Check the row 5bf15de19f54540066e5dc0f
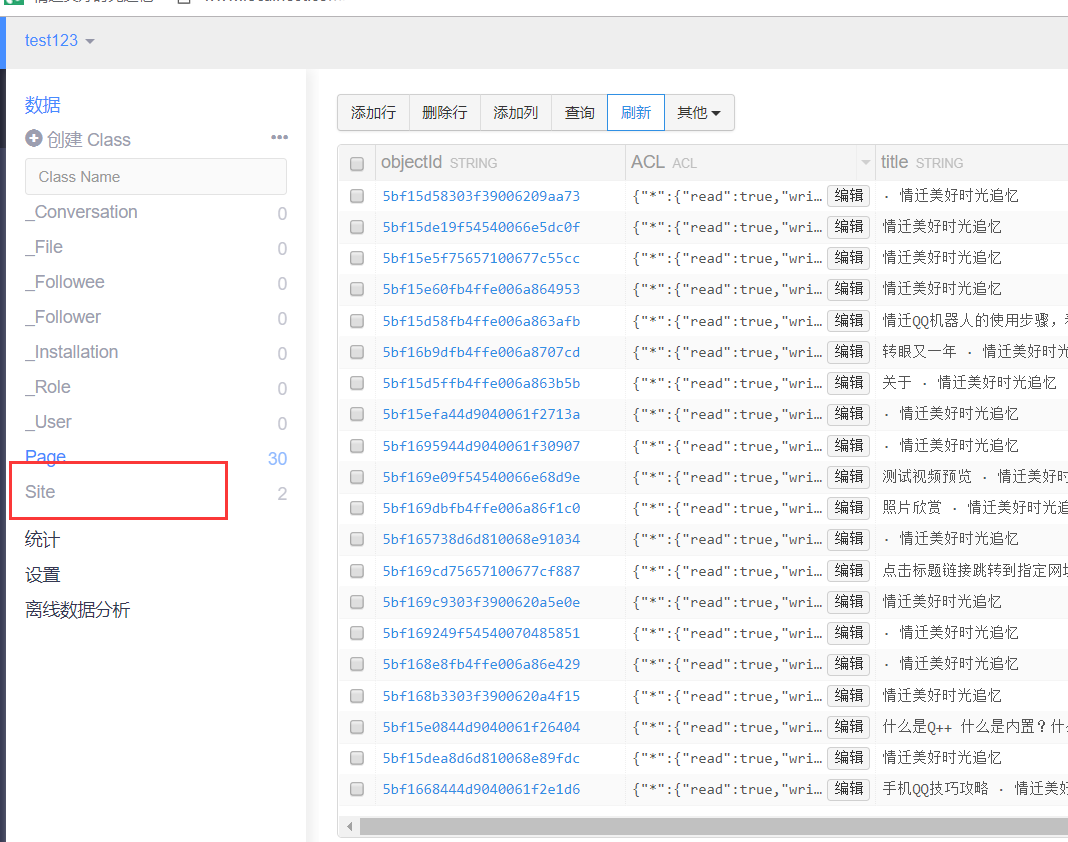This screenshot has width=1068, height=842. click(357, 227)
